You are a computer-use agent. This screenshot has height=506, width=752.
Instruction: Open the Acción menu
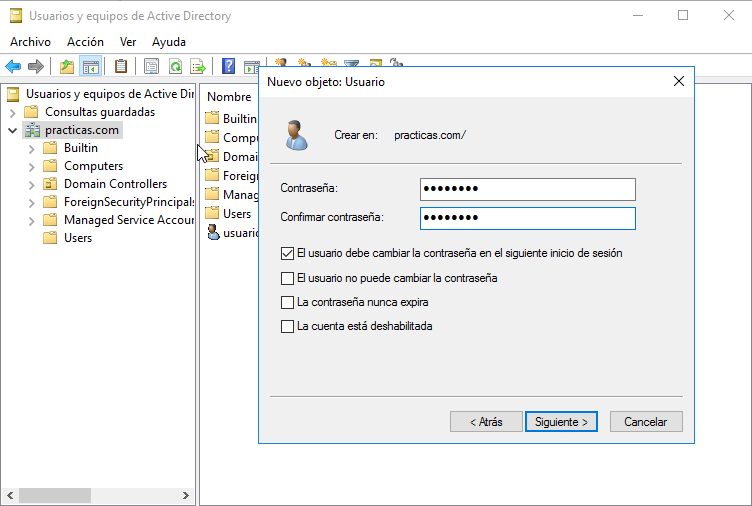pos(85,42)
